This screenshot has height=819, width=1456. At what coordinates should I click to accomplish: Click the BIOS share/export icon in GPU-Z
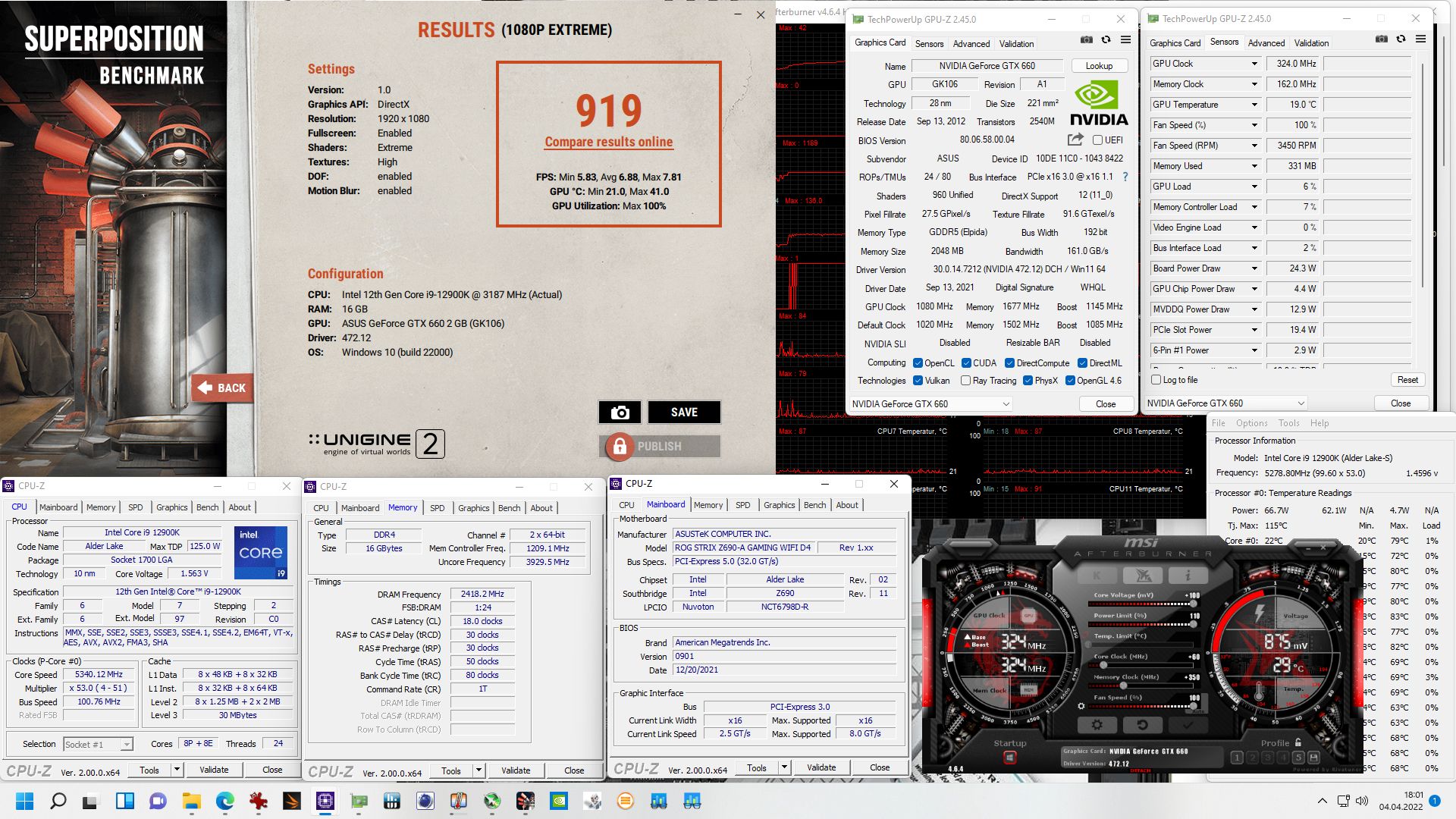(1075, 140)
